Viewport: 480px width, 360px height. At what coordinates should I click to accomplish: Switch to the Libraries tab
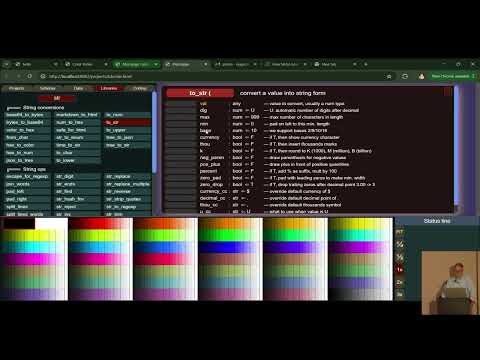click(x=109, y=88)
